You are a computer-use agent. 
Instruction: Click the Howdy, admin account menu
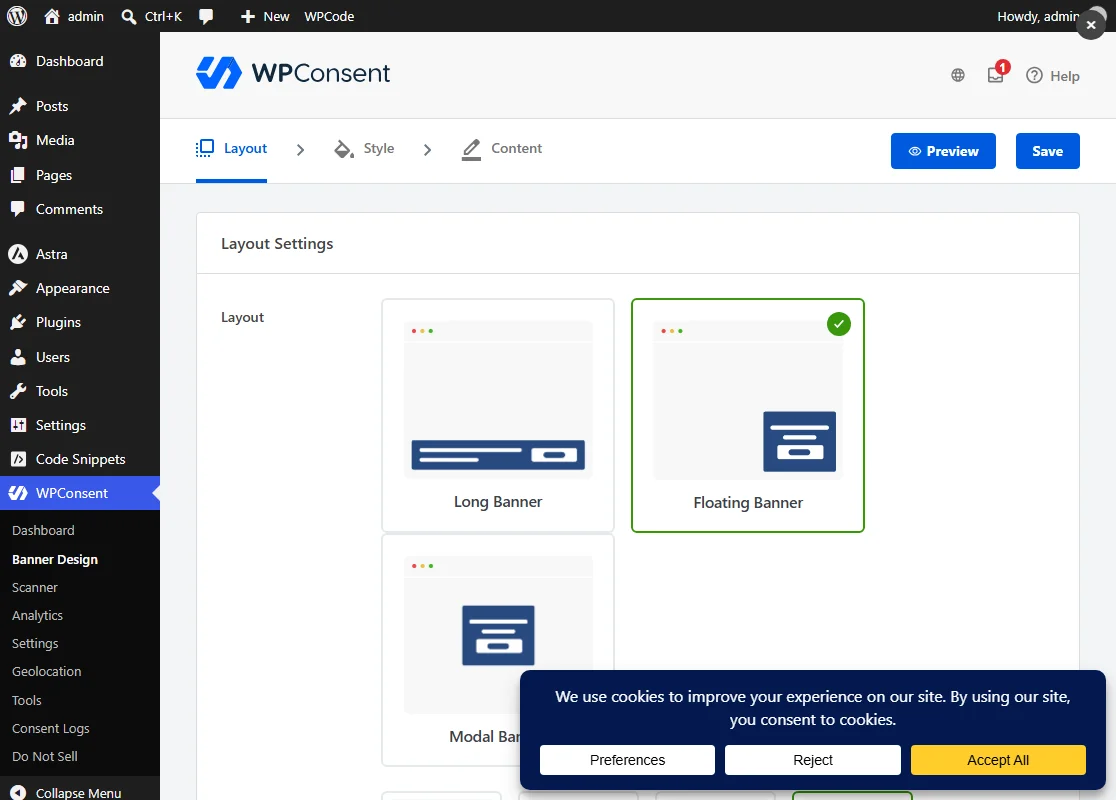tap(1038, 16)
